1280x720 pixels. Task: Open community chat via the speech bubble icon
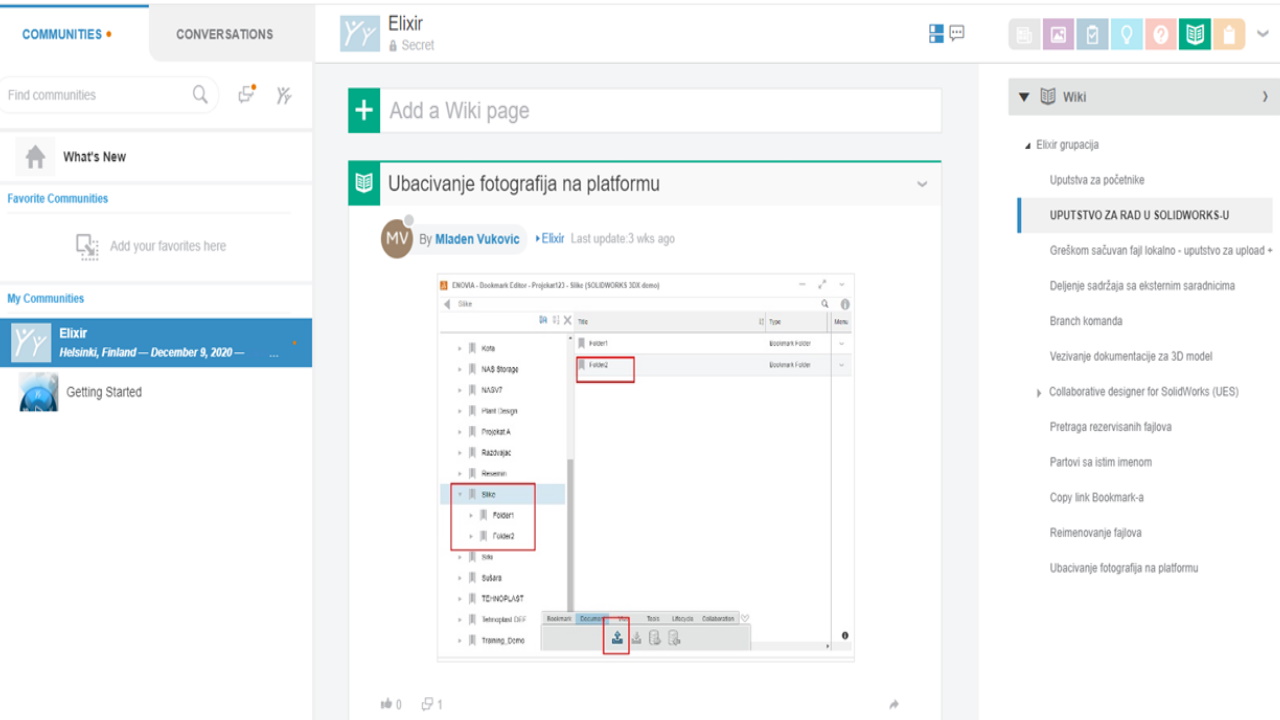(x=957, y=33)
